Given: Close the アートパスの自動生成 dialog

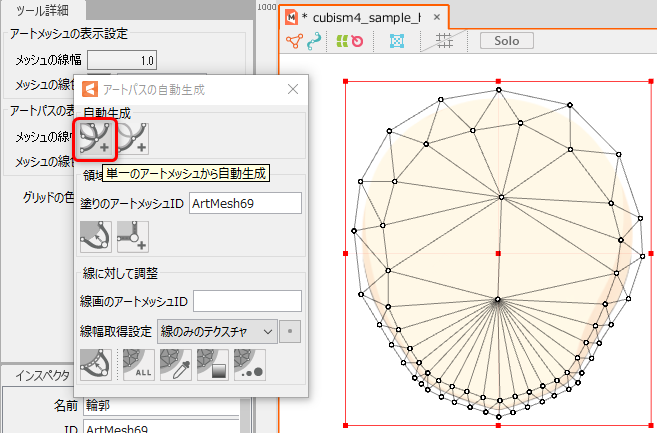Looking at the screenshot, I should (x=293, y=89).
